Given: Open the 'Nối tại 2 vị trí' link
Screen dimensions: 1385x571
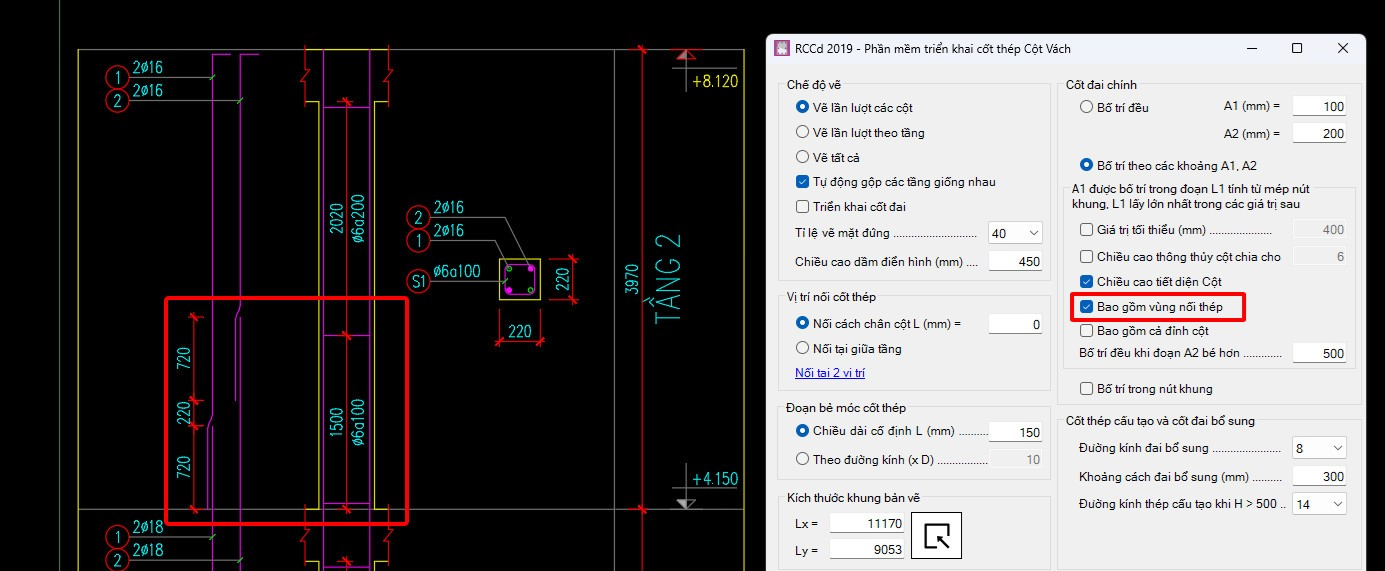Looking at the screenshot, I should tap(829, 373).
